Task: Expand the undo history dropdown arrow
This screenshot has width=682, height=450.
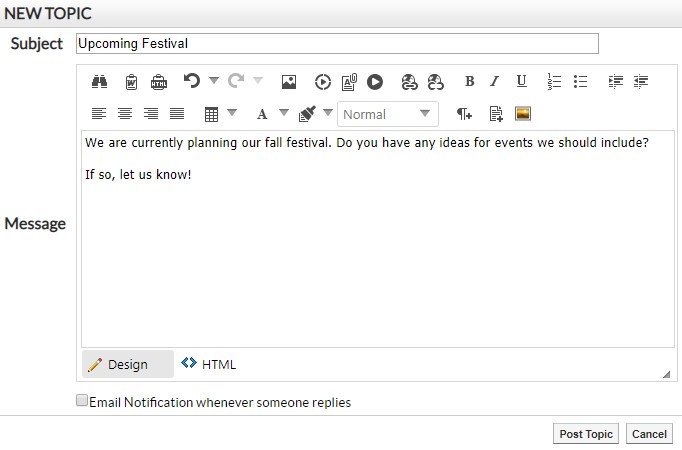Action: pos(213,81)
